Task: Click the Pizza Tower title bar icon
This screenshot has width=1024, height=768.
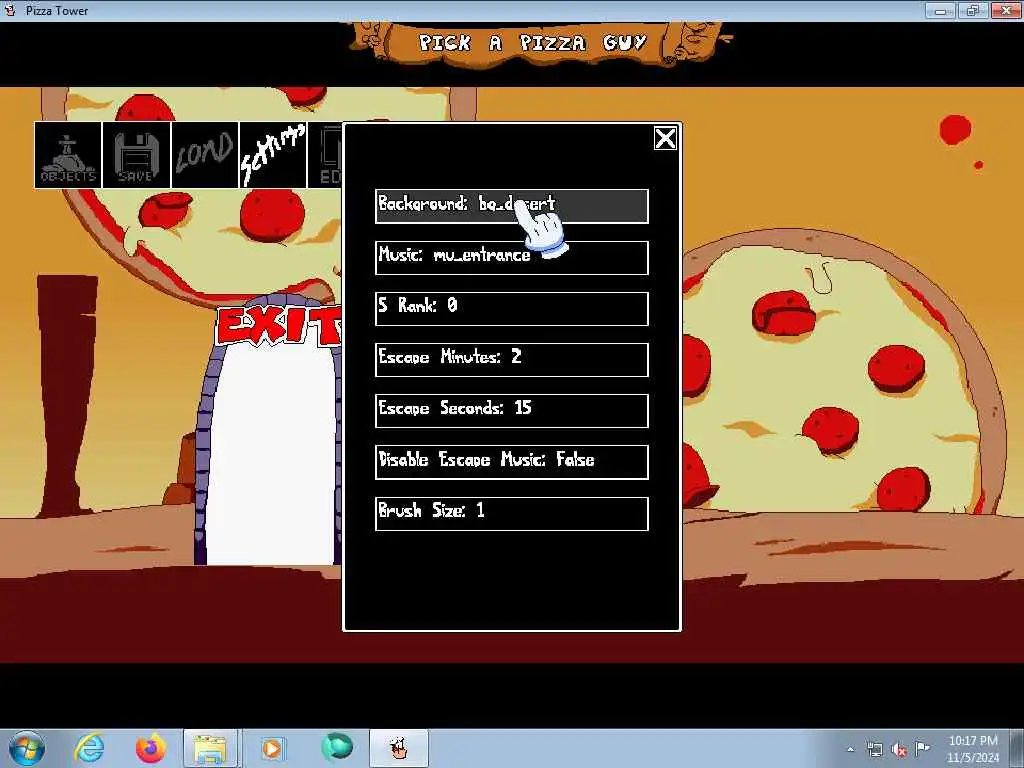Action: [x=10, y=10]
